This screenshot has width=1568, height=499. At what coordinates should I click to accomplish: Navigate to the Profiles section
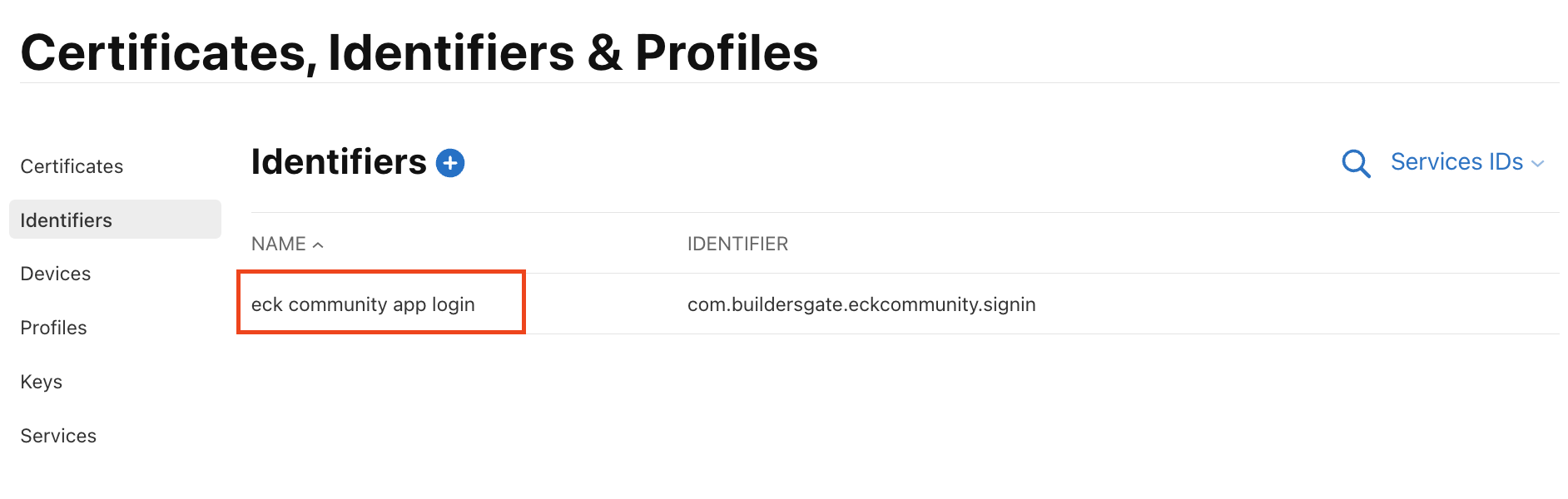coord(53,327)
